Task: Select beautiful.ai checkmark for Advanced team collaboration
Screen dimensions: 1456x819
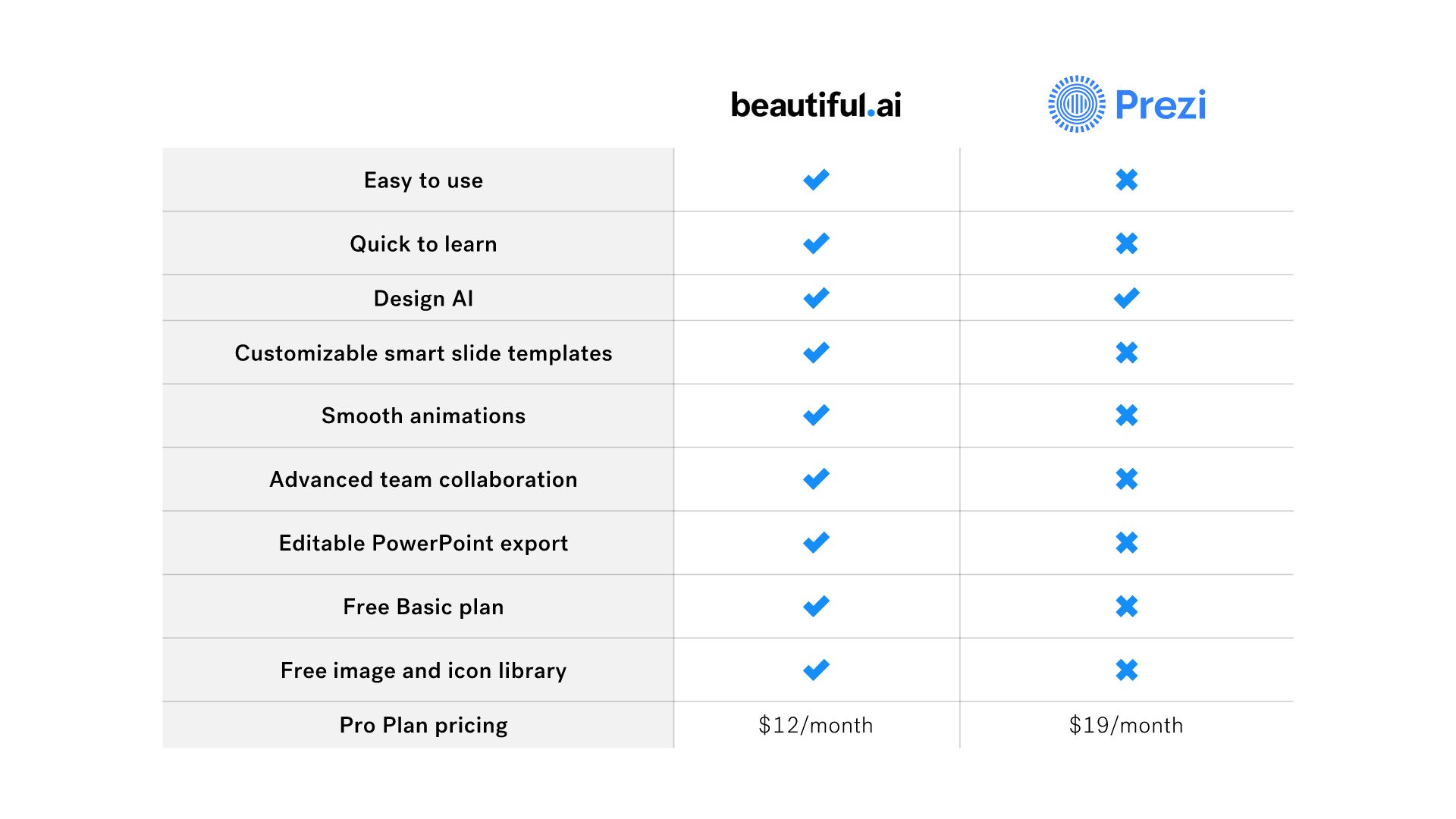Action: (x=817, y=479)
